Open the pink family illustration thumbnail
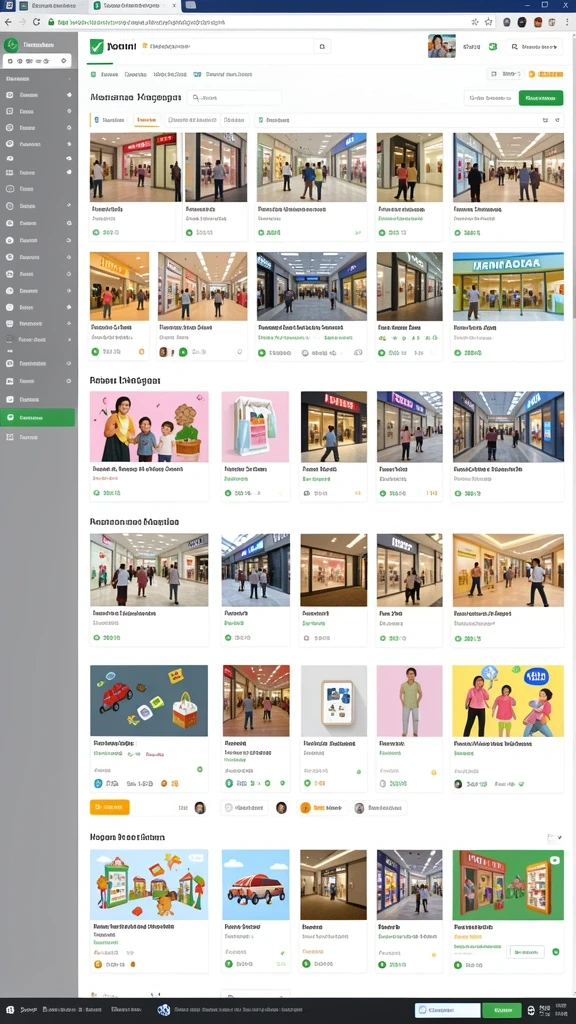Screen dimensions: 576x1024 tap(149, 426)
